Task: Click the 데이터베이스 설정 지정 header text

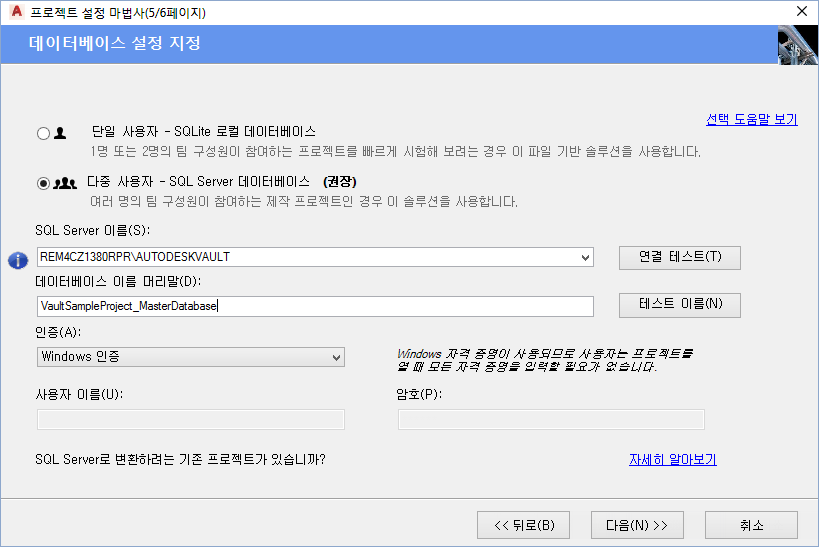Action: click(x=115, y=43)
